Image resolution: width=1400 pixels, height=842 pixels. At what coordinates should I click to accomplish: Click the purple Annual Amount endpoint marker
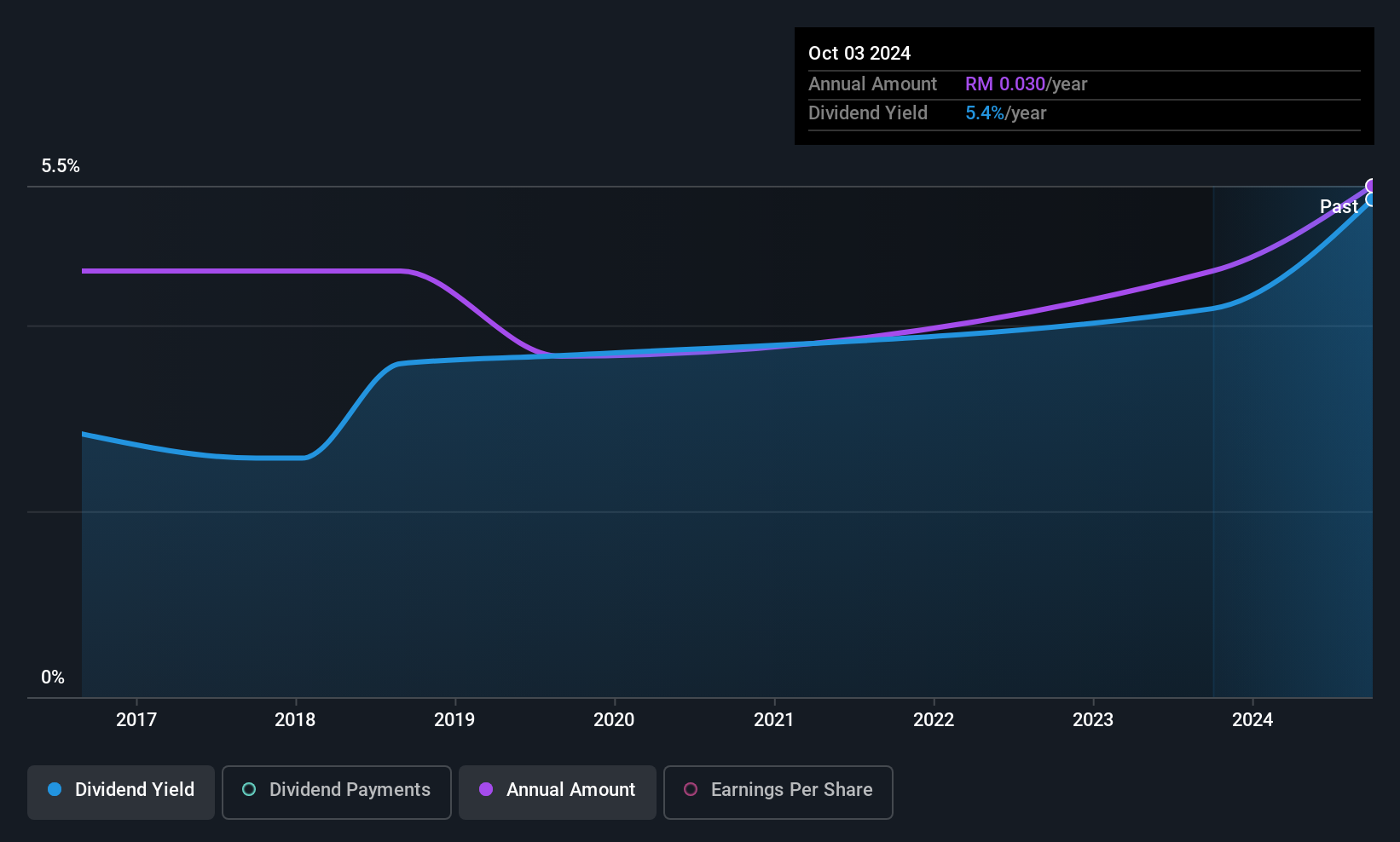tap(1372, 186)
